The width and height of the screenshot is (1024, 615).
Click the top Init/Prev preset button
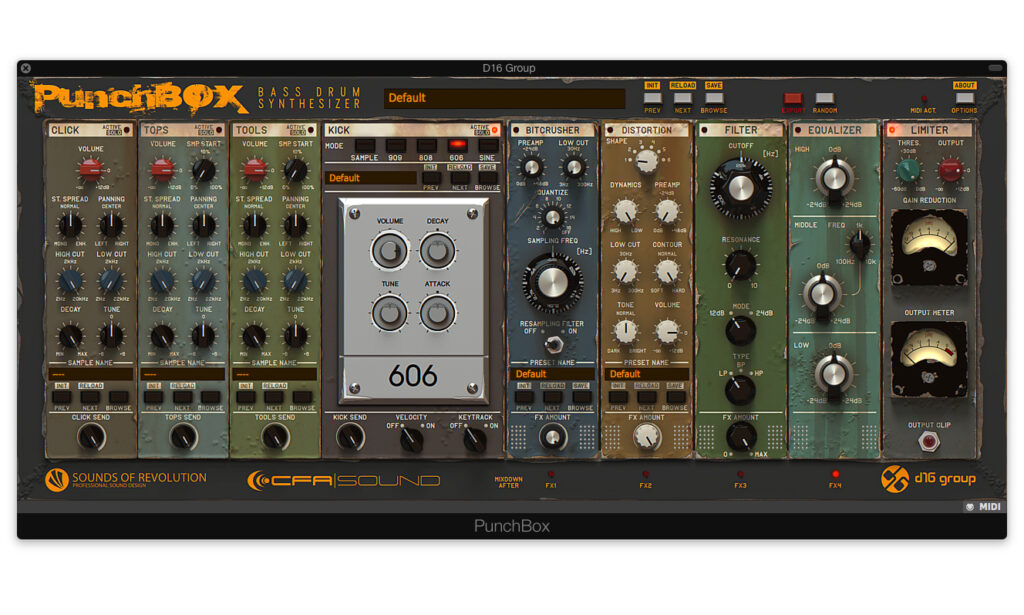[652, 98]
